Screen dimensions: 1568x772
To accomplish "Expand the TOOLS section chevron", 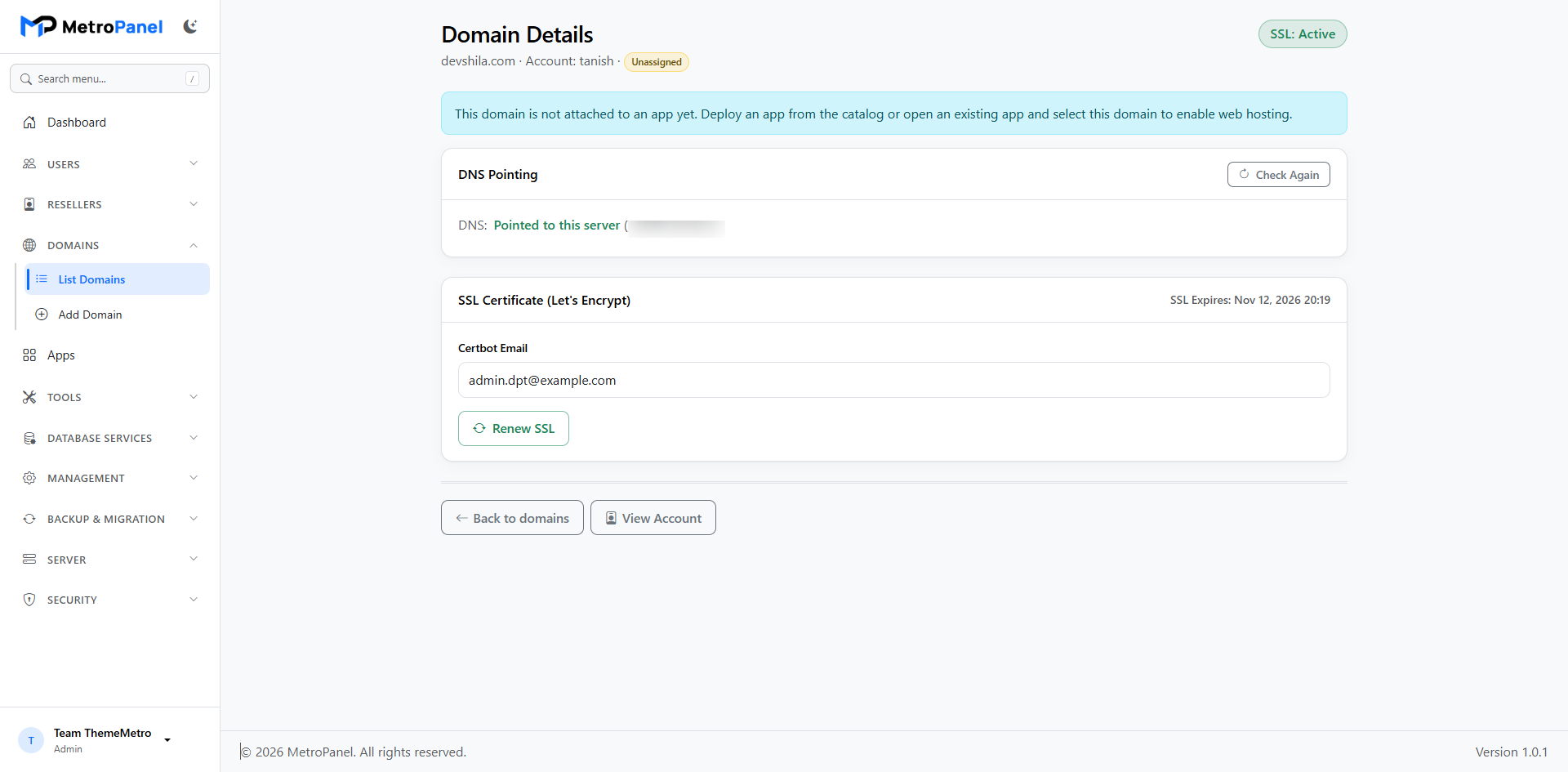I will (194, 397).
